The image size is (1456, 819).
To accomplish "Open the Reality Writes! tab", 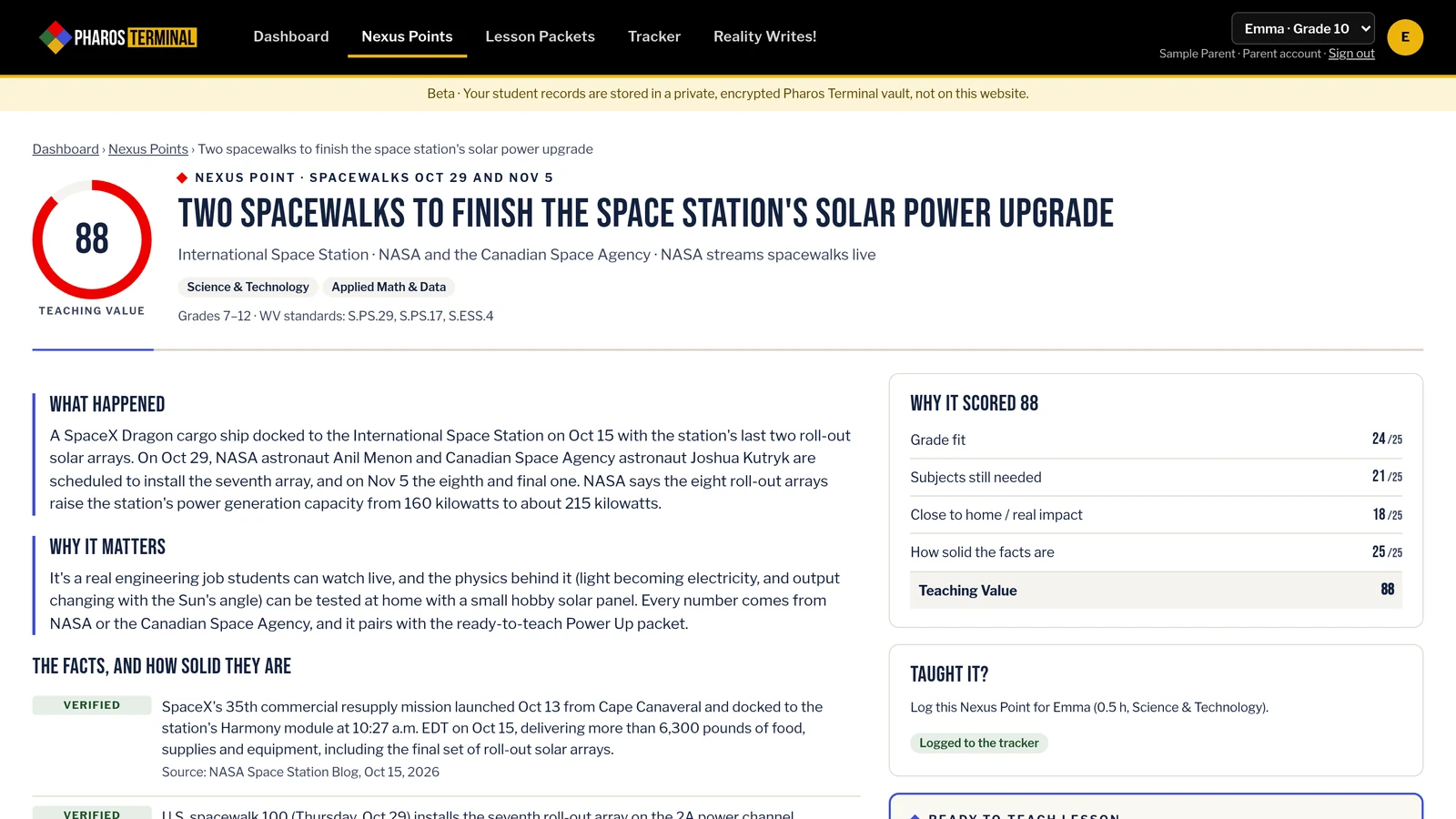I will (x=764, y=36).
